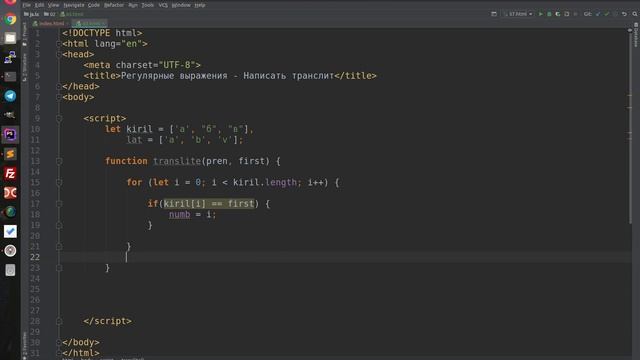The width and height of the screenshot is (640, 360).
Task: Collapse the body tag fold on line 7
Action: point(59,97)
